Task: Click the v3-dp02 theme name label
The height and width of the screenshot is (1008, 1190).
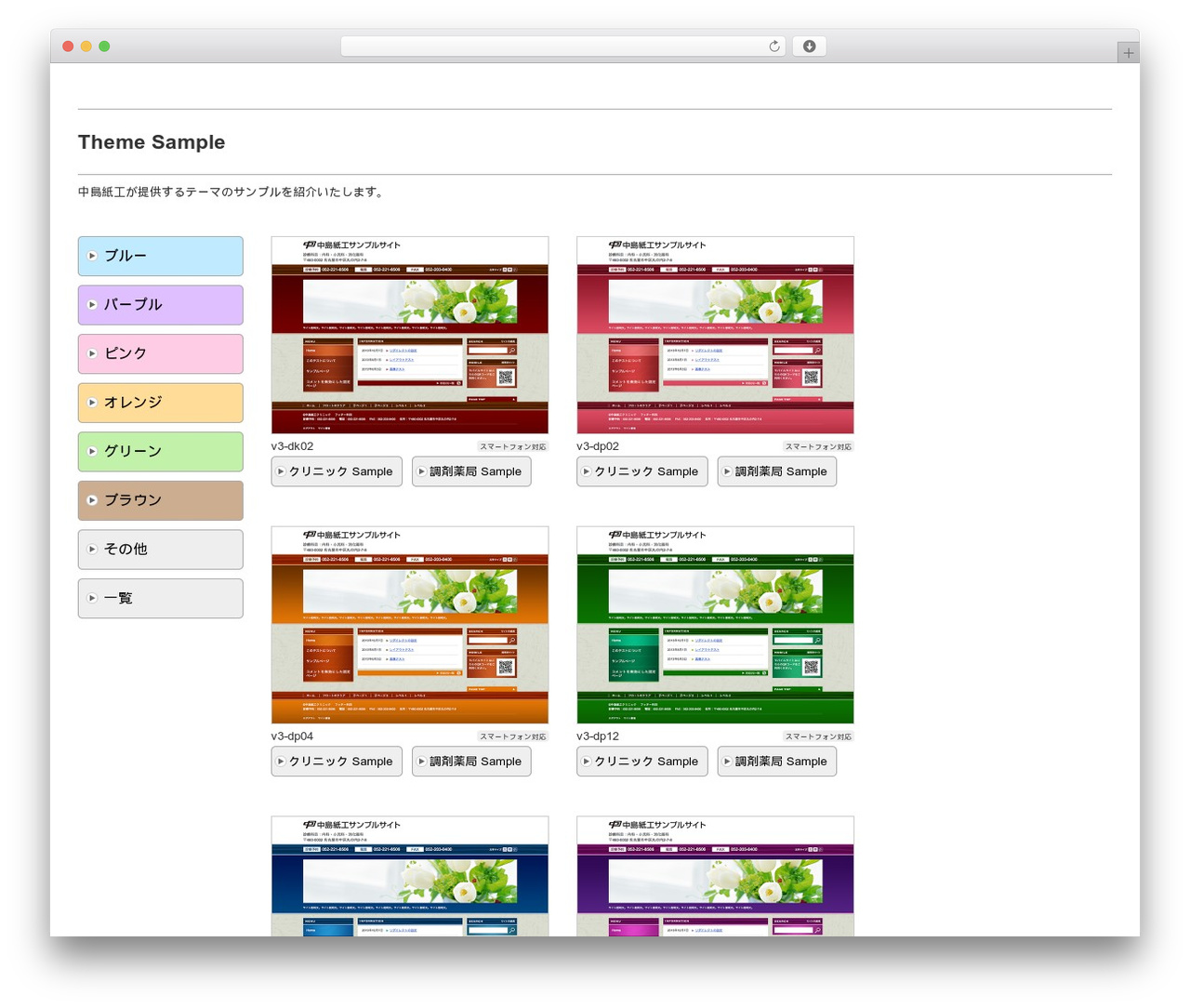Action: 598,446
